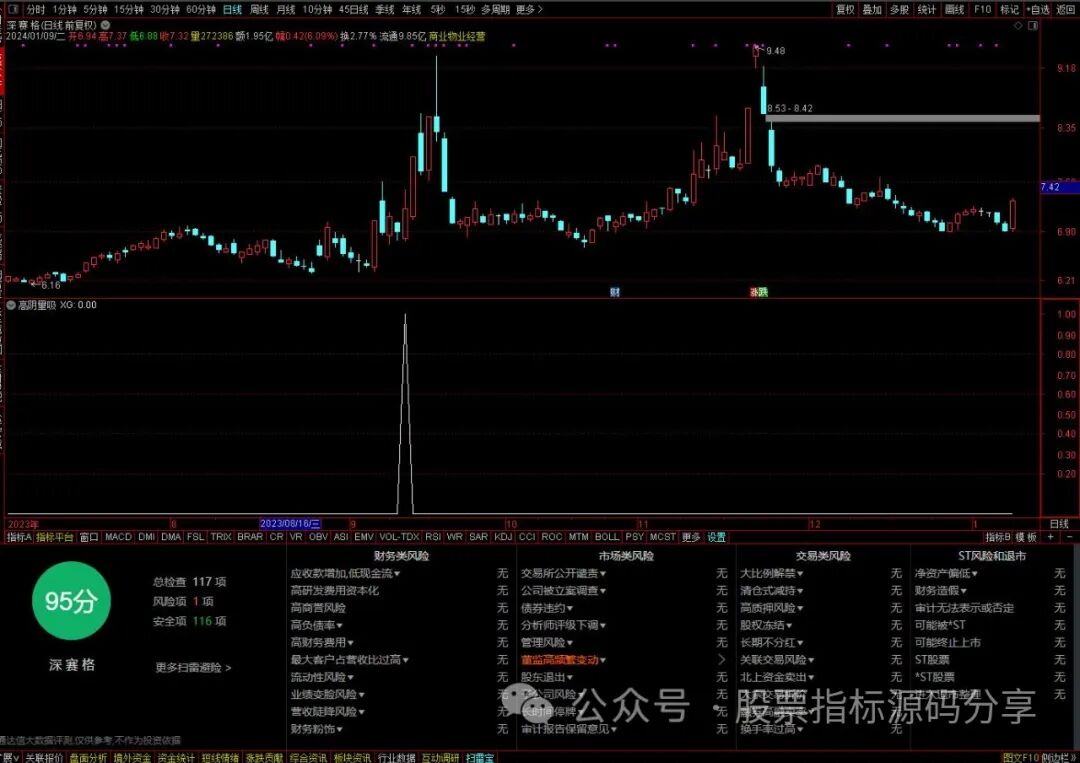The width and height of the screenshot is (1080, 763).
Task: Click the diamond icon at chart top right
Action: pos(1018,25)
